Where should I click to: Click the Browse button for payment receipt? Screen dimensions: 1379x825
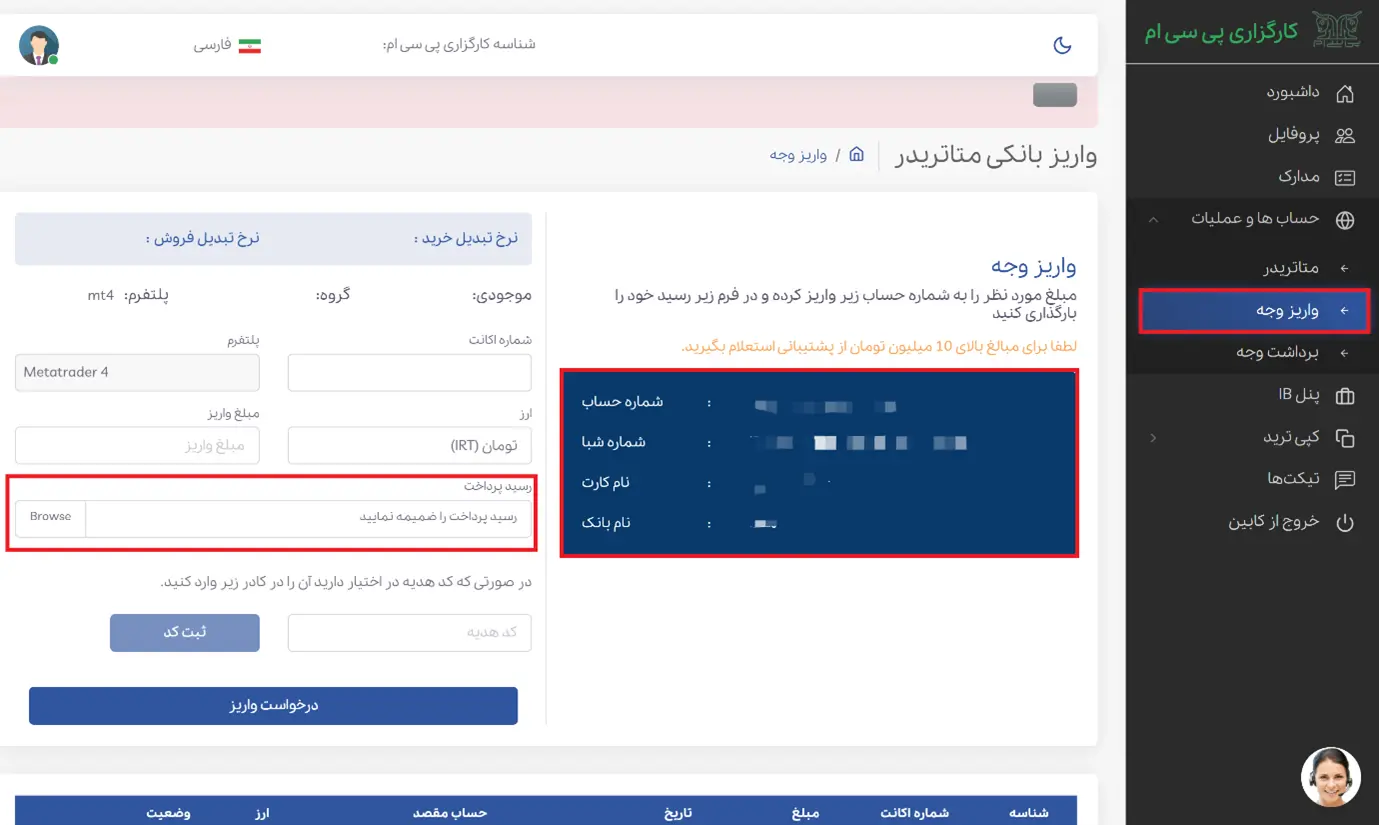[x=50, y=517]
